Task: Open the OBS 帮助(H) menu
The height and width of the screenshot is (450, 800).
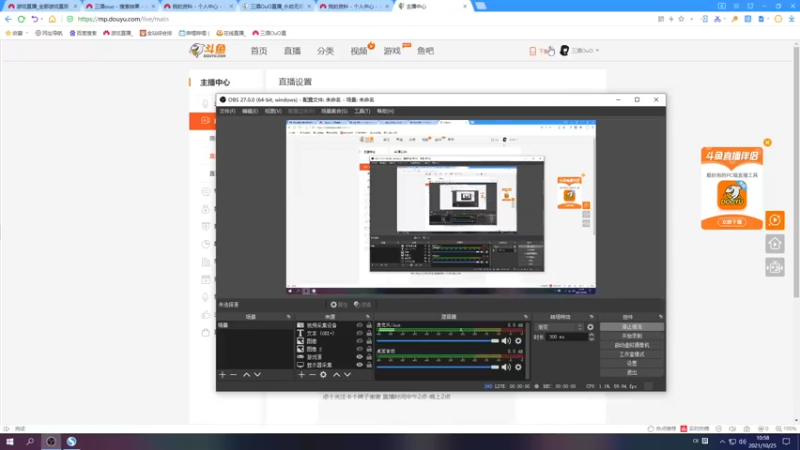Action: tap(385, 111)
